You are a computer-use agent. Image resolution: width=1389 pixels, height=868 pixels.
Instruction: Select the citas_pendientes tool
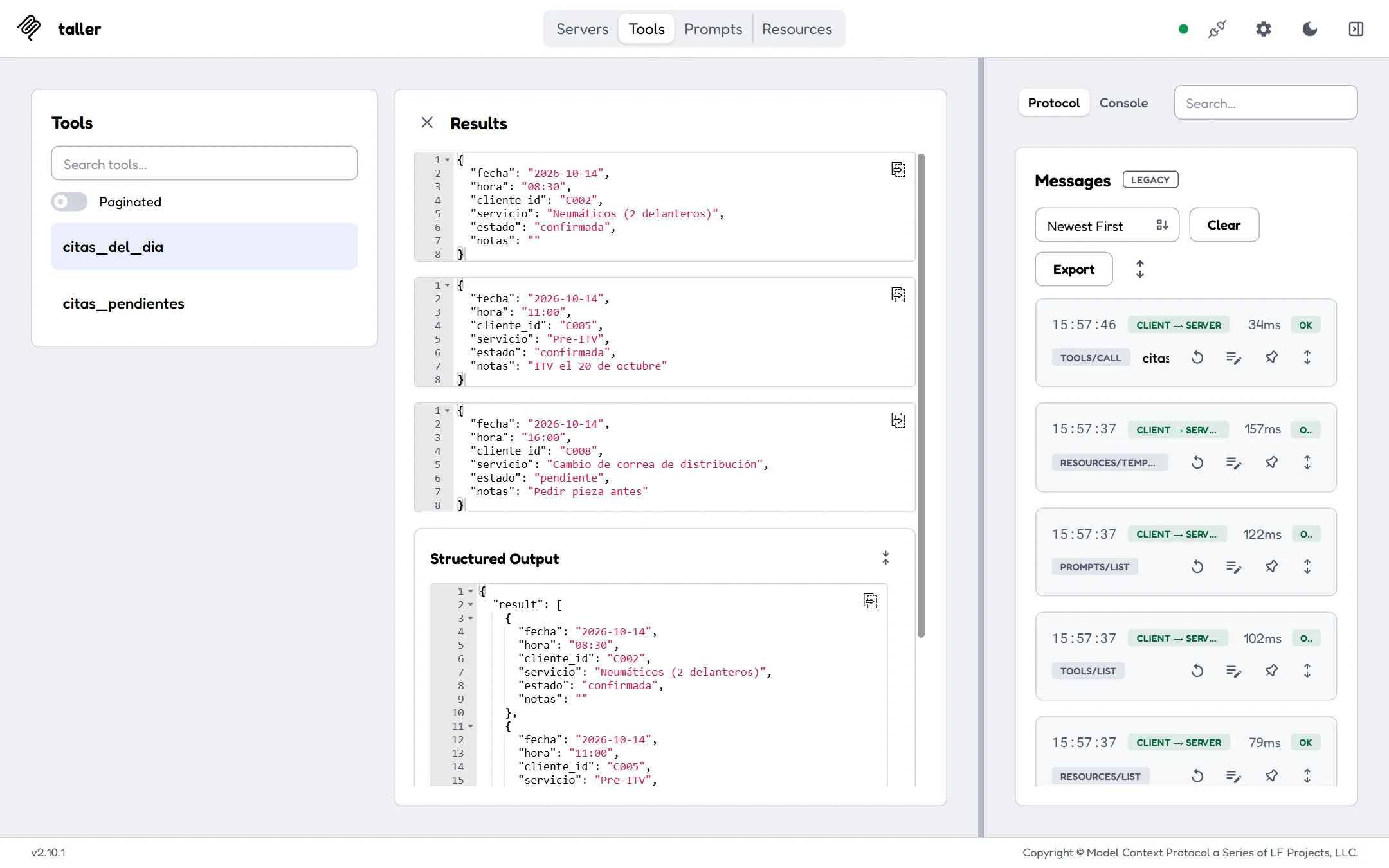coord(204,303)
